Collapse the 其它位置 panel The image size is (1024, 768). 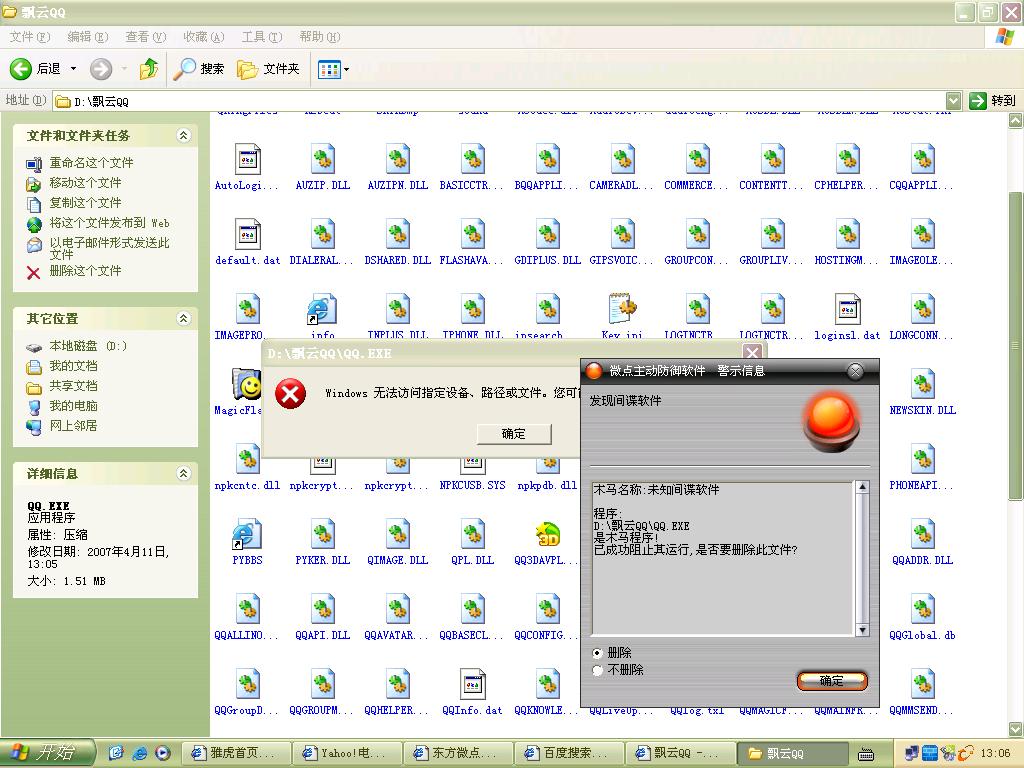pyautogui.click(x=184, y=318)
